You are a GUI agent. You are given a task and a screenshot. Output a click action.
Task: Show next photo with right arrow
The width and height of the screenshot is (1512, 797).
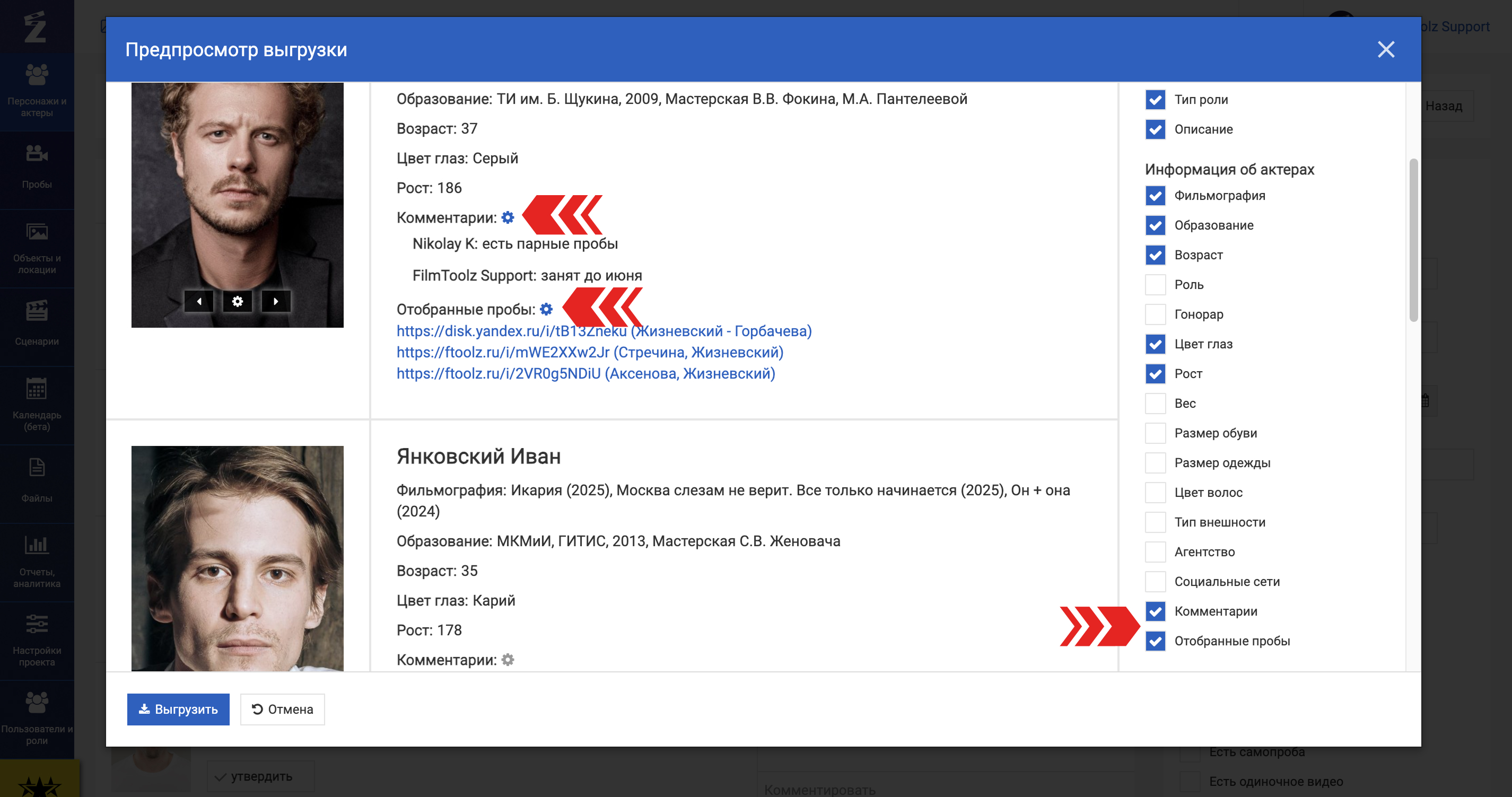coord(275,302)
